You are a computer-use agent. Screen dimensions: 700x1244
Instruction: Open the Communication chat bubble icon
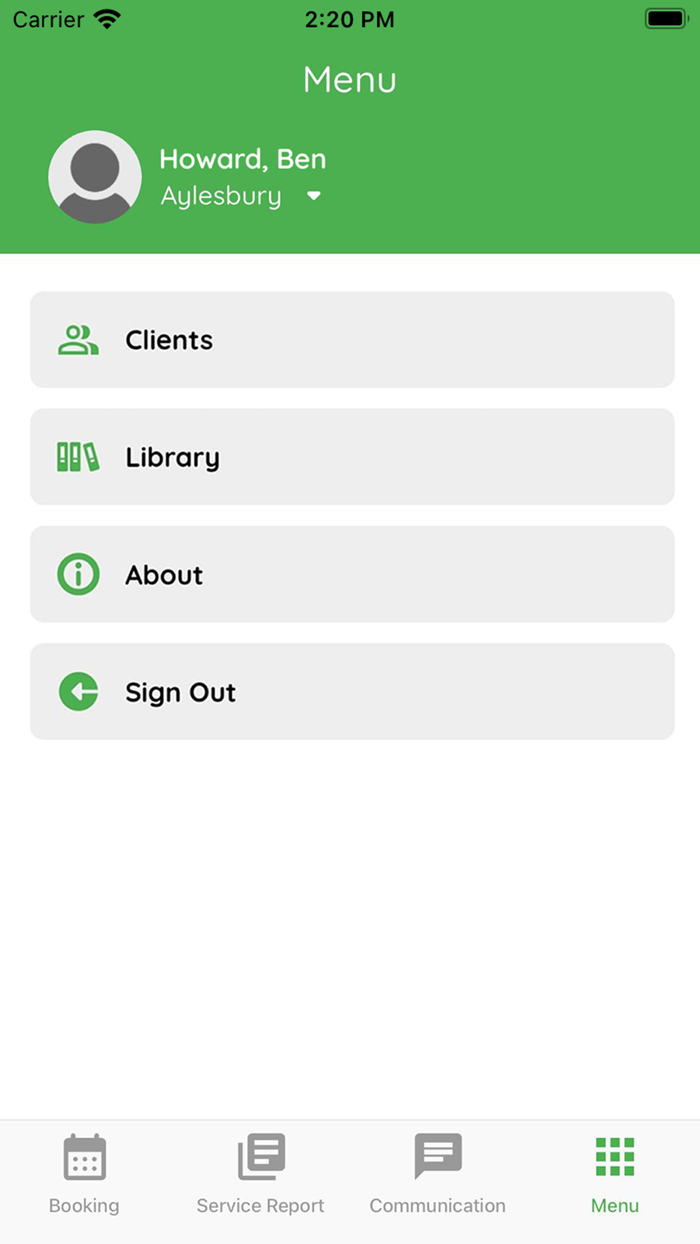[437, 1156]
